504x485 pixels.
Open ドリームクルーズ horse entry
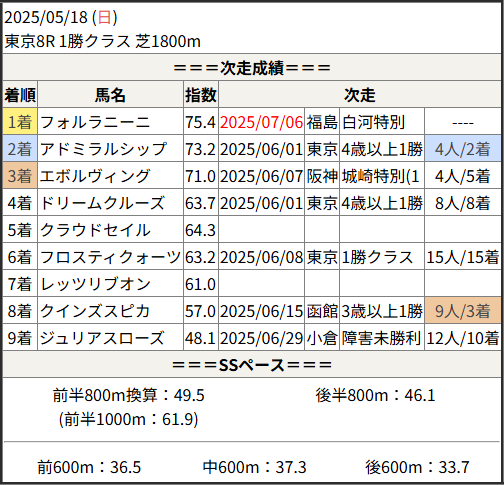[x=102, y=203]
